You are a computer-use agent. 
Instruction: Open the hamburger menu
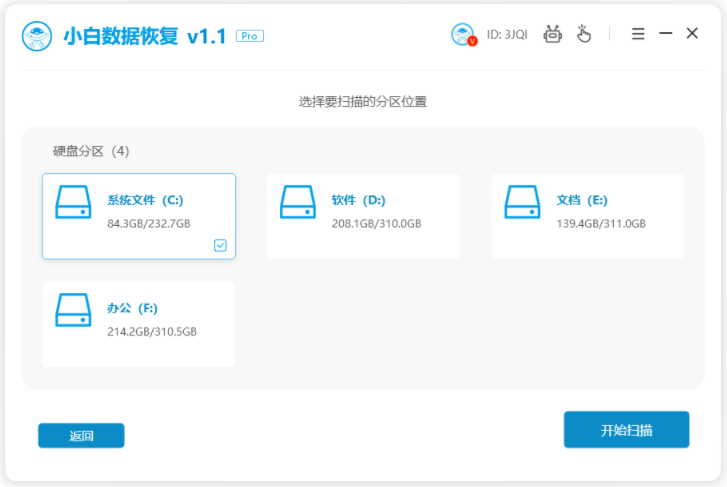point(638,34)
